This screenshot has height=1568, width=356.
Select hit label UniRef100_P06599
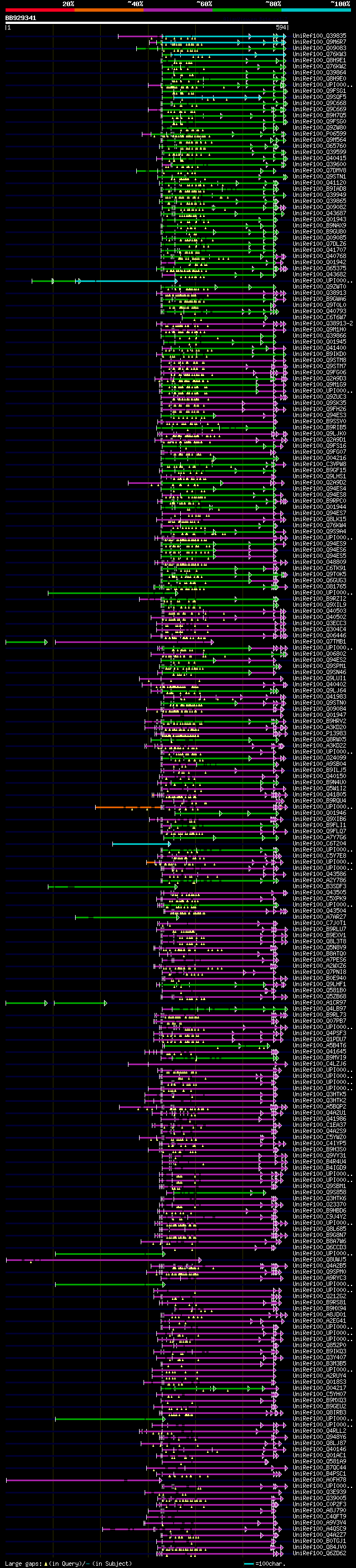319,134
